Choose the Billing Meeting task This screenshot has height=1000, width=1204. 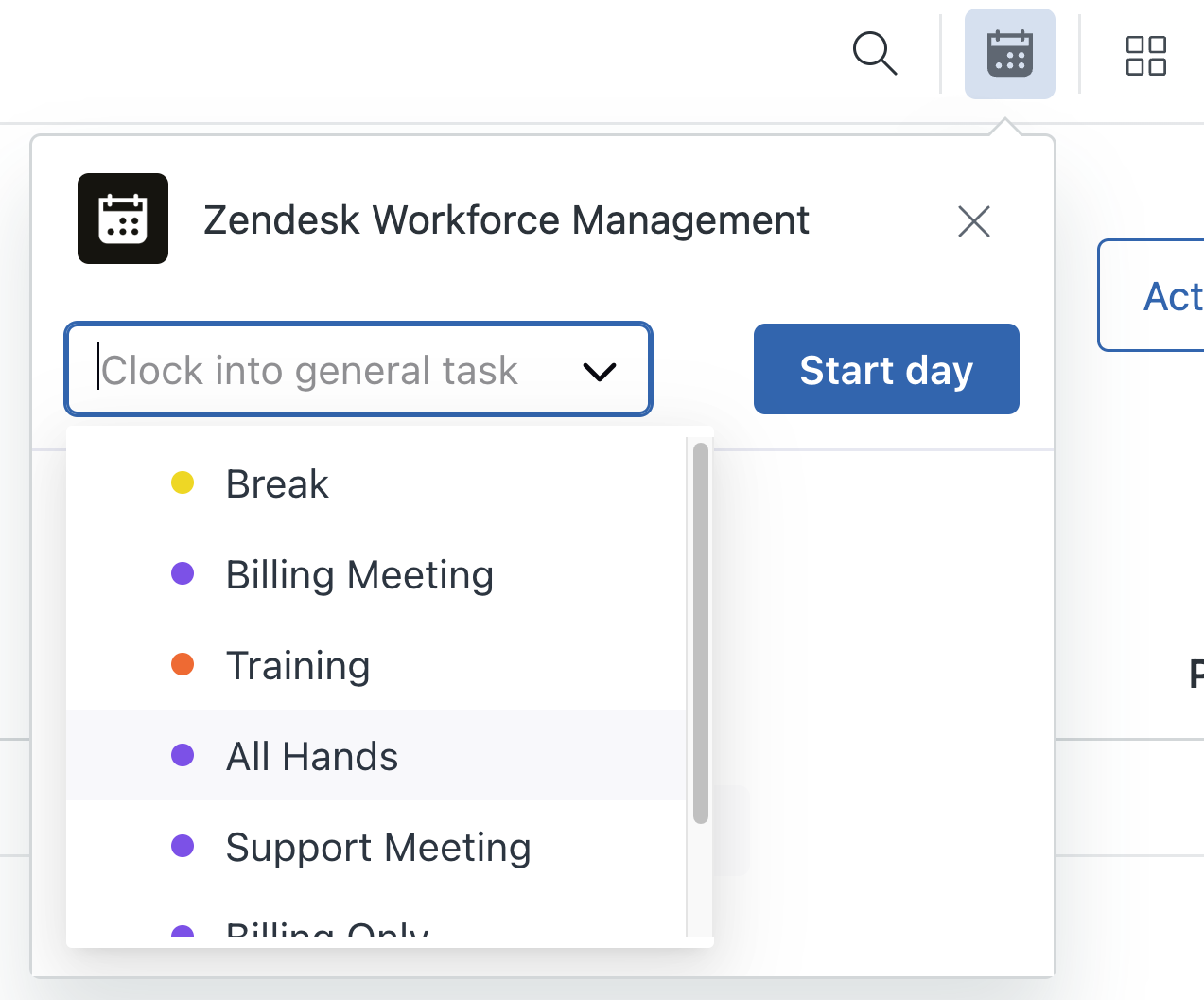click(x=359, y=575)
